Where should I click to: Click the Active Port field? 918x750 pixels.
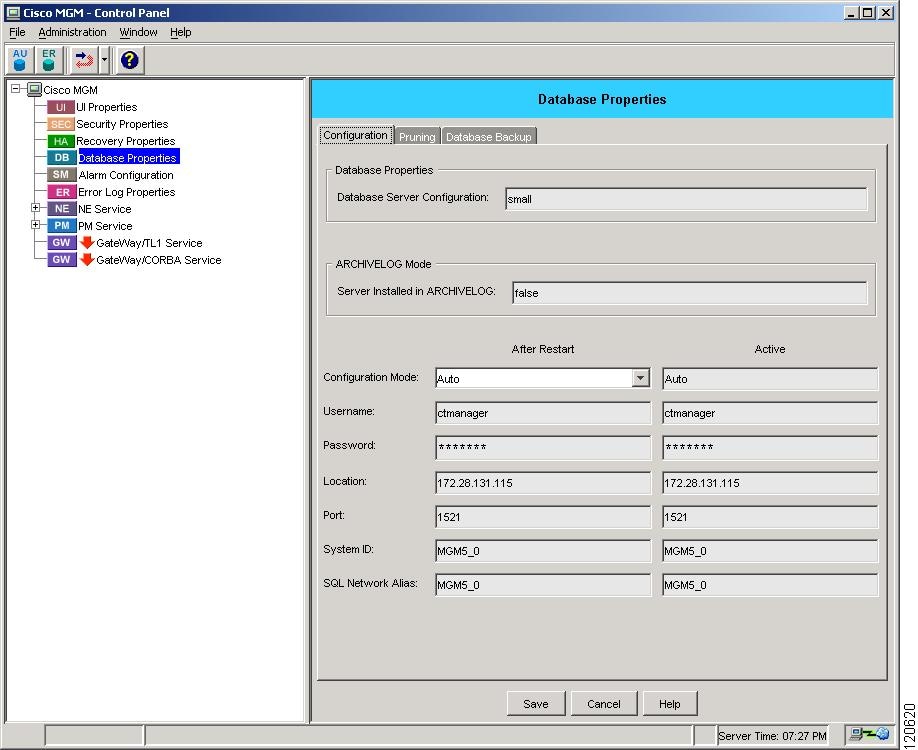coord(770,517)
